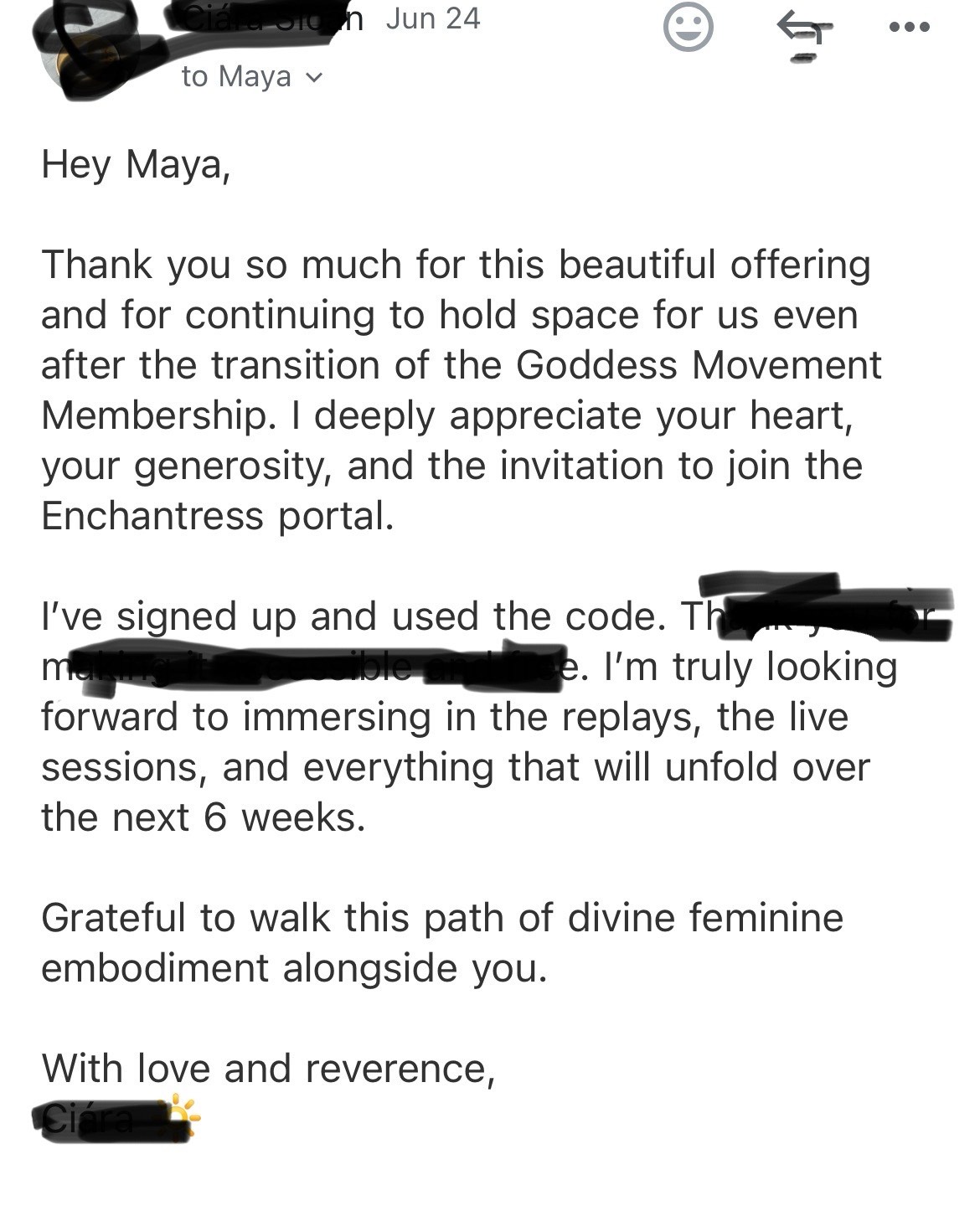Tap the "With love and reverence," closing
This screenshot has height=1206, width=980.
(268, 1069)
